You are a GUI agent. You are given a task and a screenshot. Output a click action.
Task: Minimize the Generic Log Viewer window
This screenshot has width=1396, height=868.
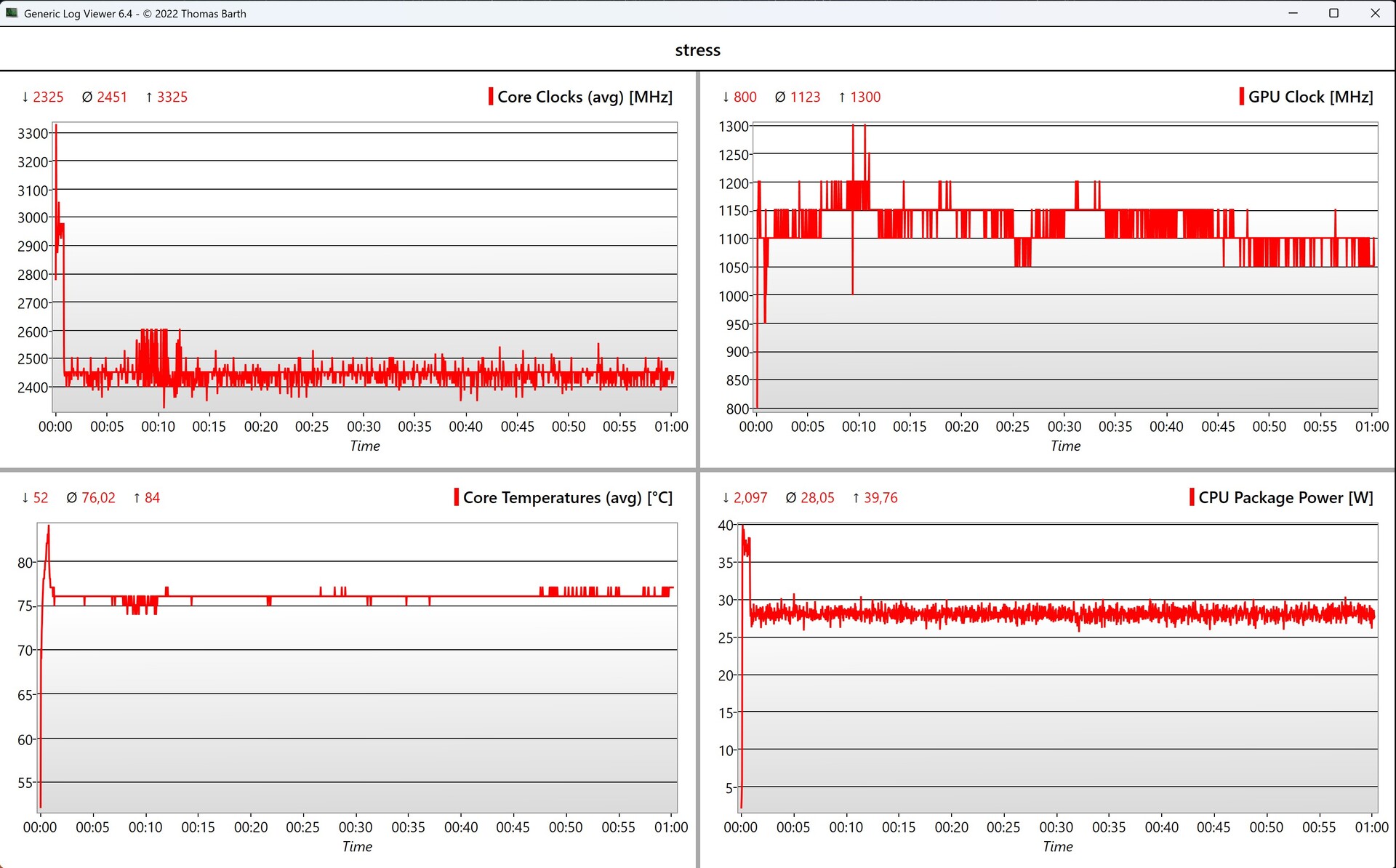(x=1293, y=13)
